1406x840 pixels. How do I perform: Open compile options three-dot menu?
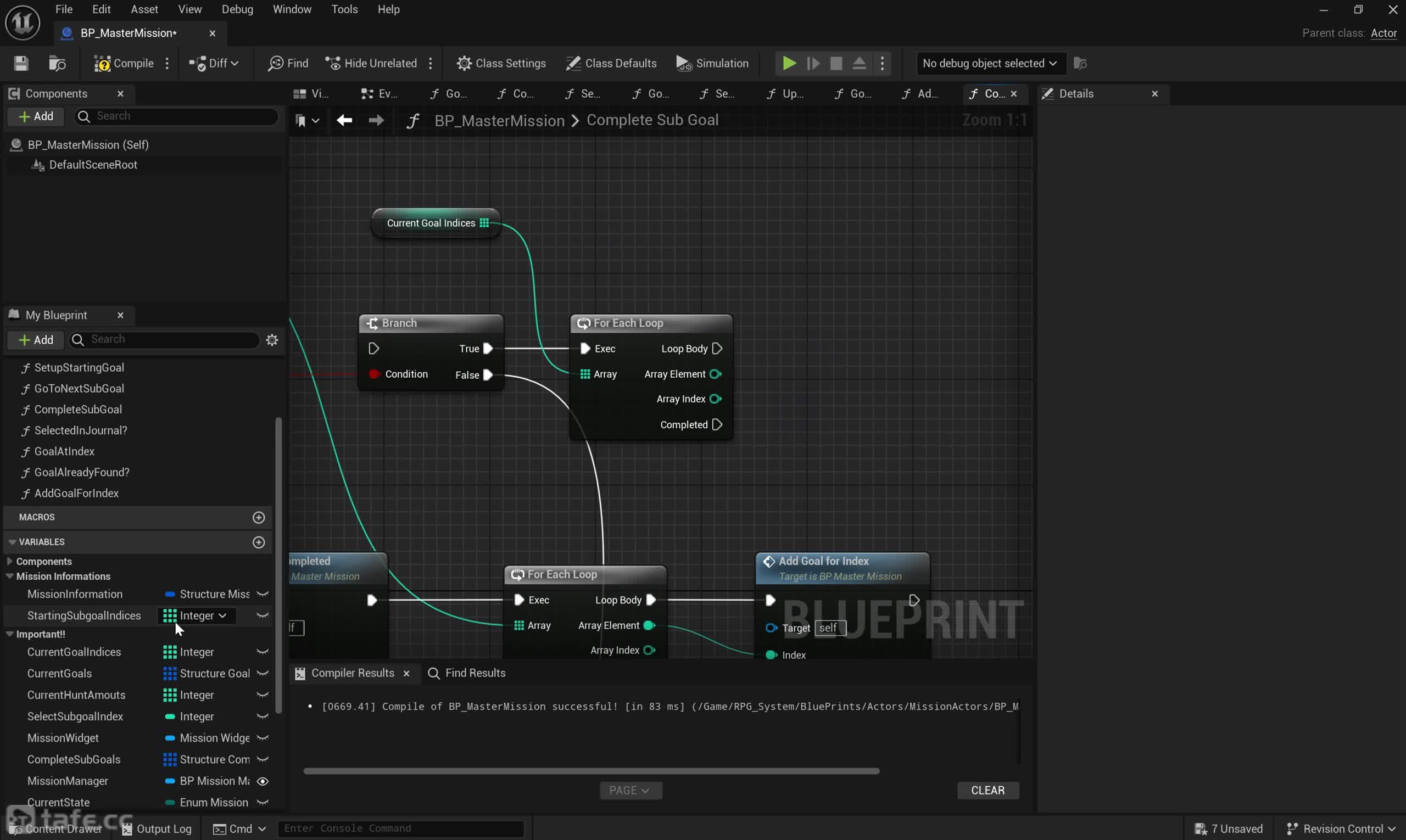[167, 63]
